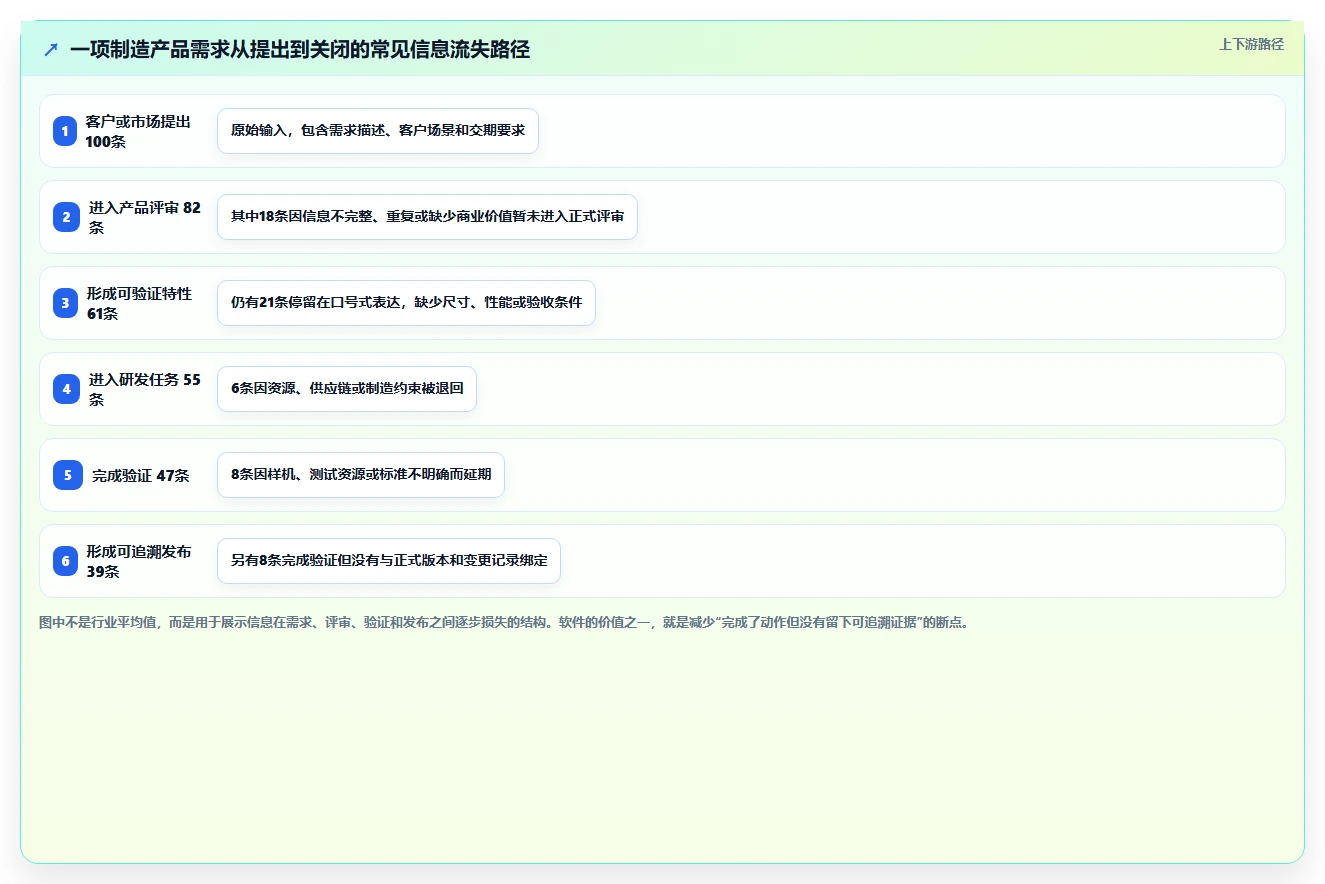Select the '完成验证 47条' step label
1325x884 pixels.
[141, 476]
